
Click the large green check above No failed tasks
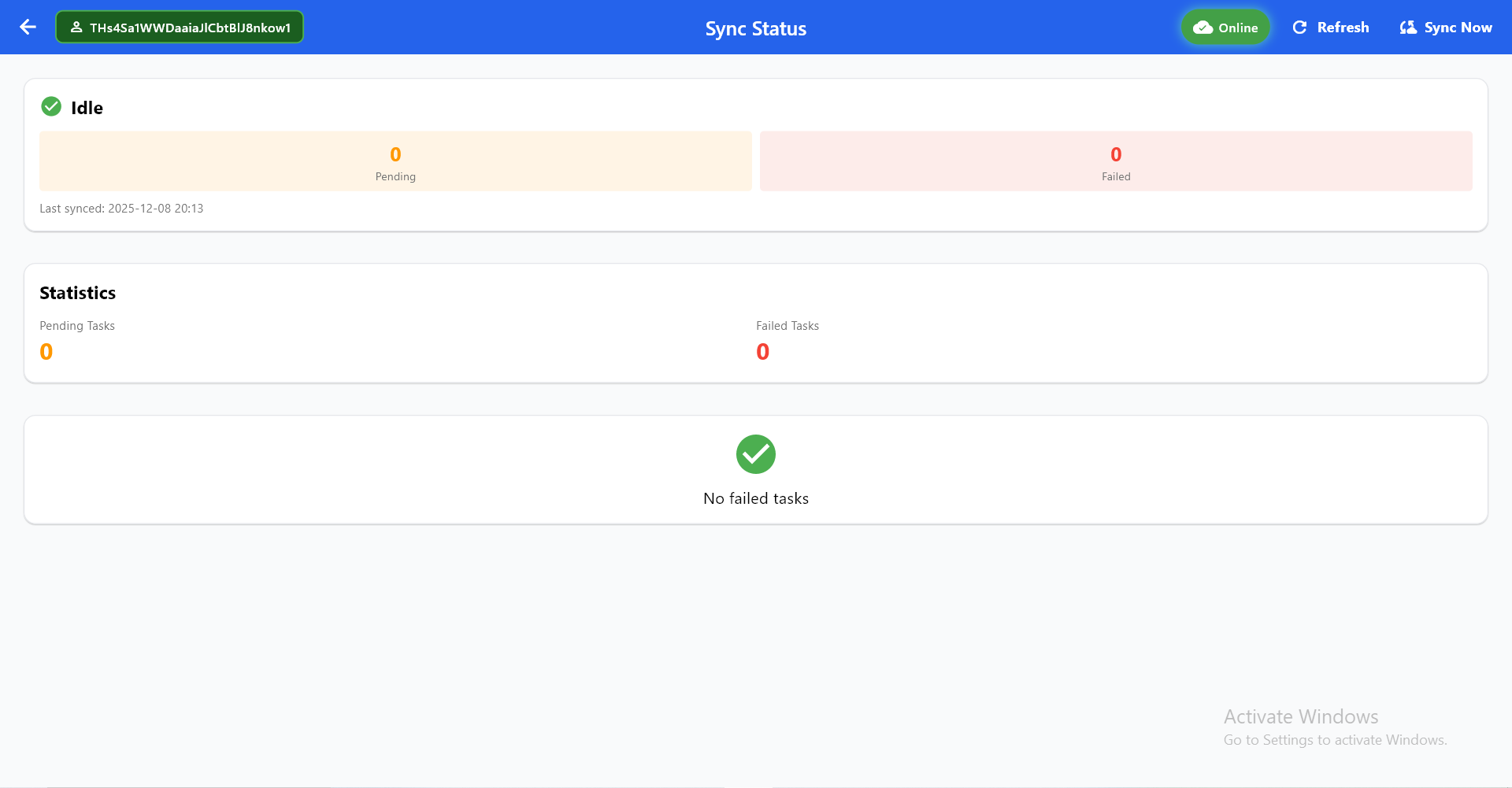coord(755,454)
